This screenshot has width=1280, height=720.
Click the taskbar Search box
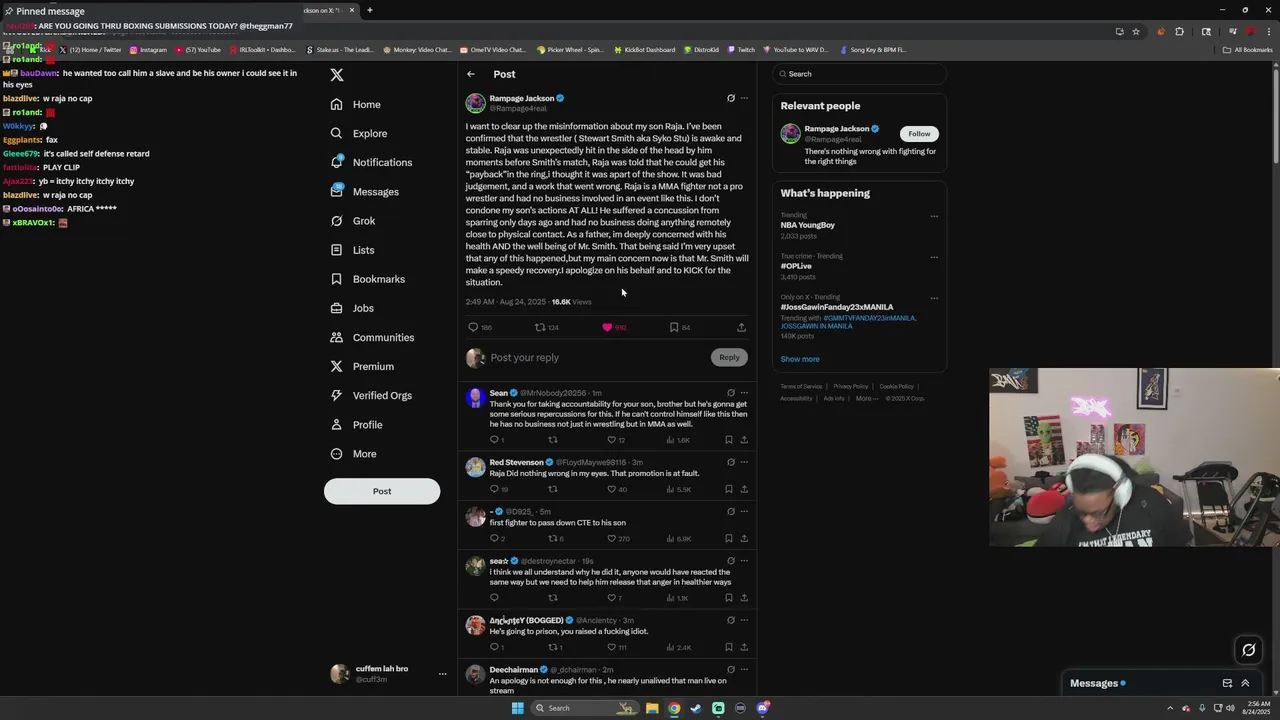coord(584,708)
